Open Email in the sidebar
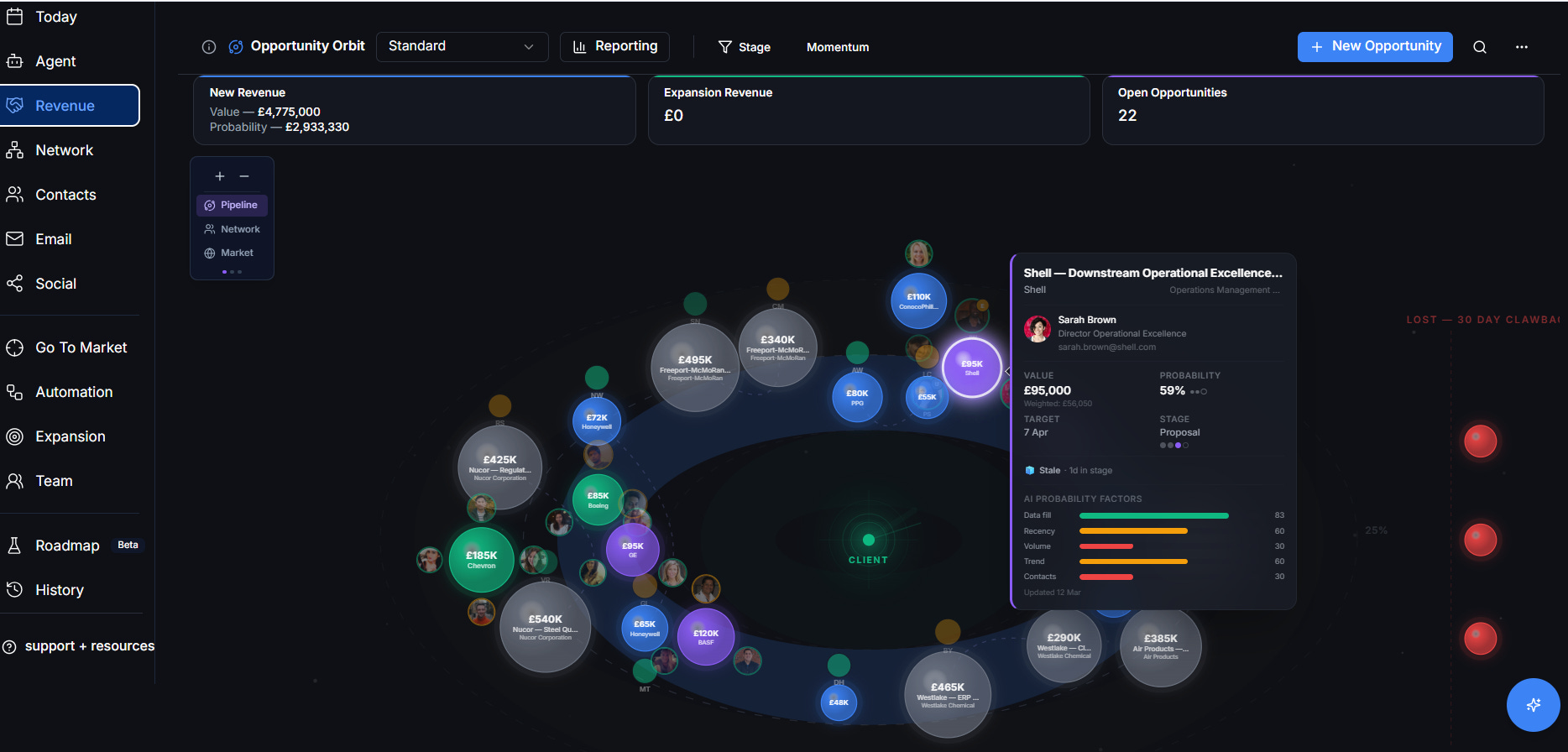The height and width of the screenshot is (752, 1568). point(53,239)
